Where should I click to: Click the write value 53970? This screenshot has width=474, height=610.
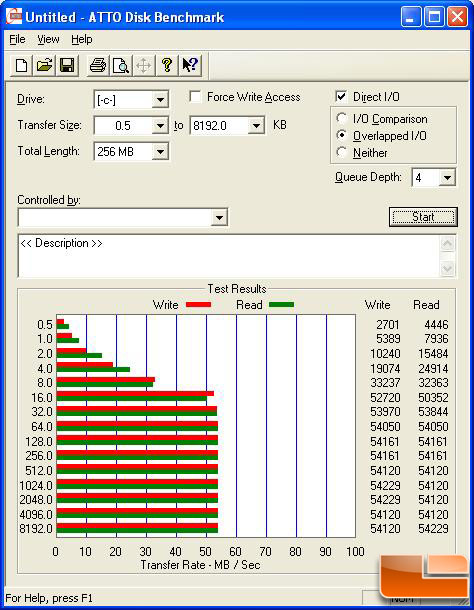pyautogui.click(x=385, y=412)
